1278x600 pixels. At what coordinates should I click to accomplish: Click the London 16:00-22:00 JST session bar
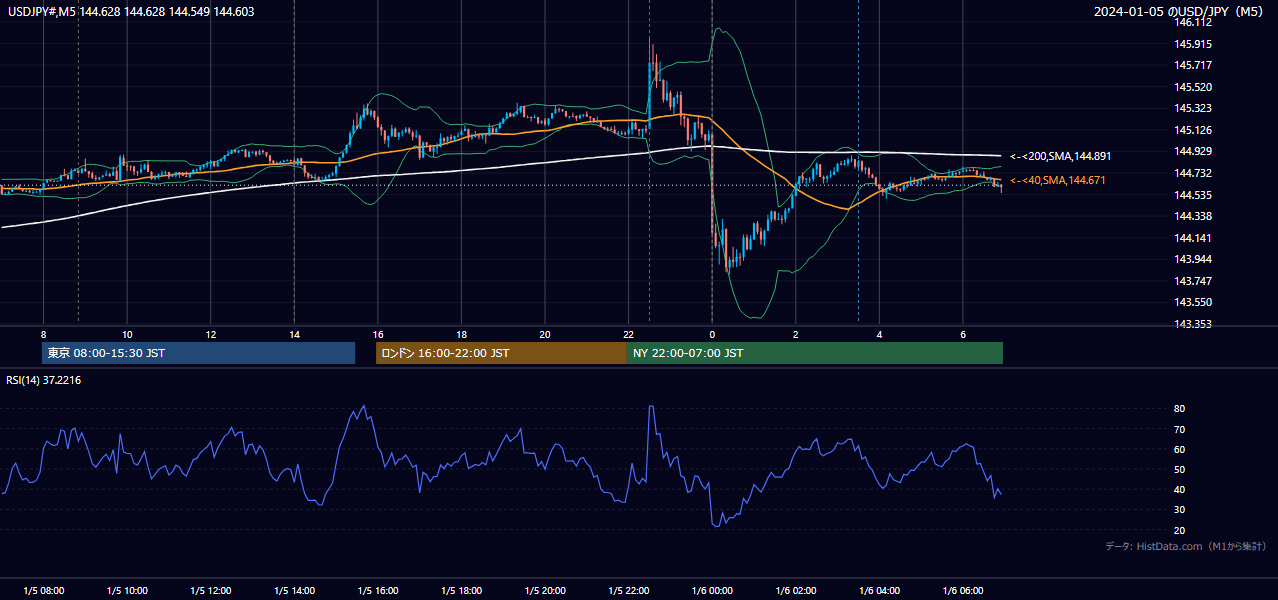tap(501, 353)
